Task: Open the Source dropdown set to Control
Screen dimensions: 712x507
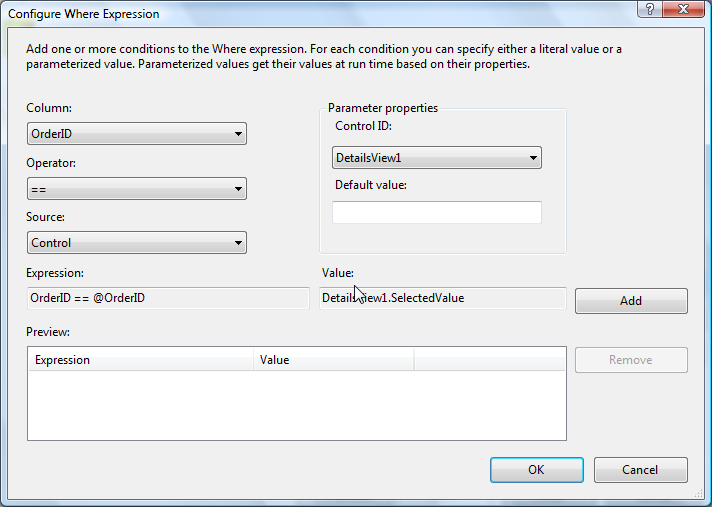Action: tap(137, 242)
